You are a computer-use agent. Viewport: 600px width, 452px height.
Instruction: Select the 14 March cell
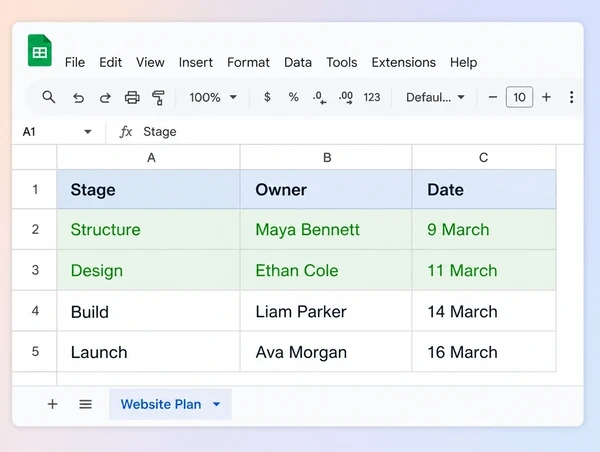click(484, 311)
